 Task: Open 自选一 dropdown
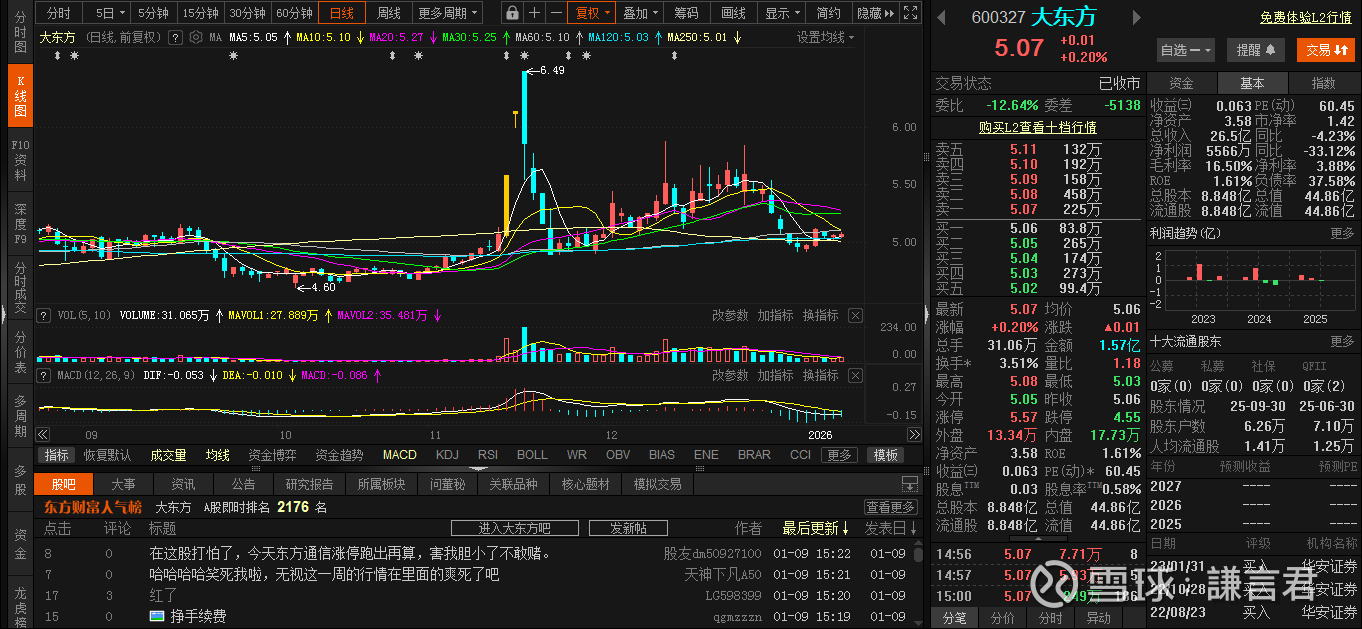click(1186, 50)
